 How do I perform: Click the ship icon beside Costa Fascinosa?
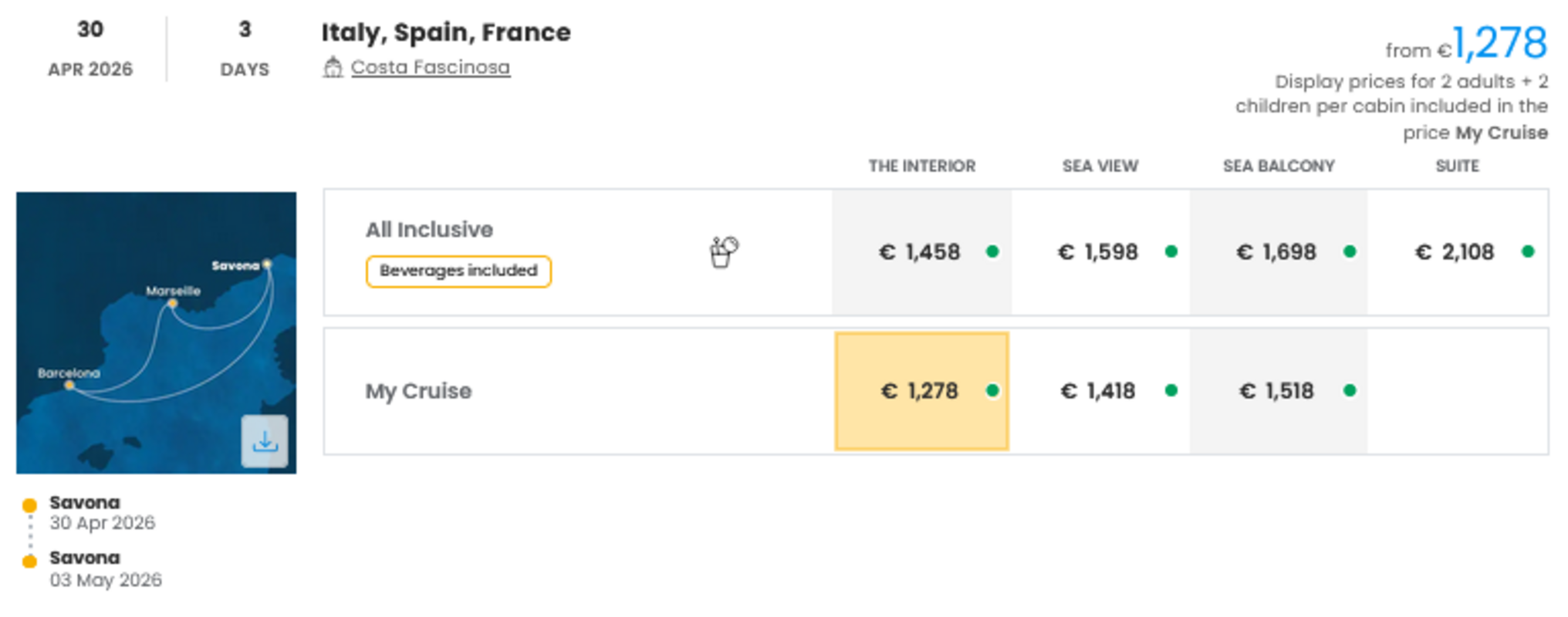click(333, 68)
